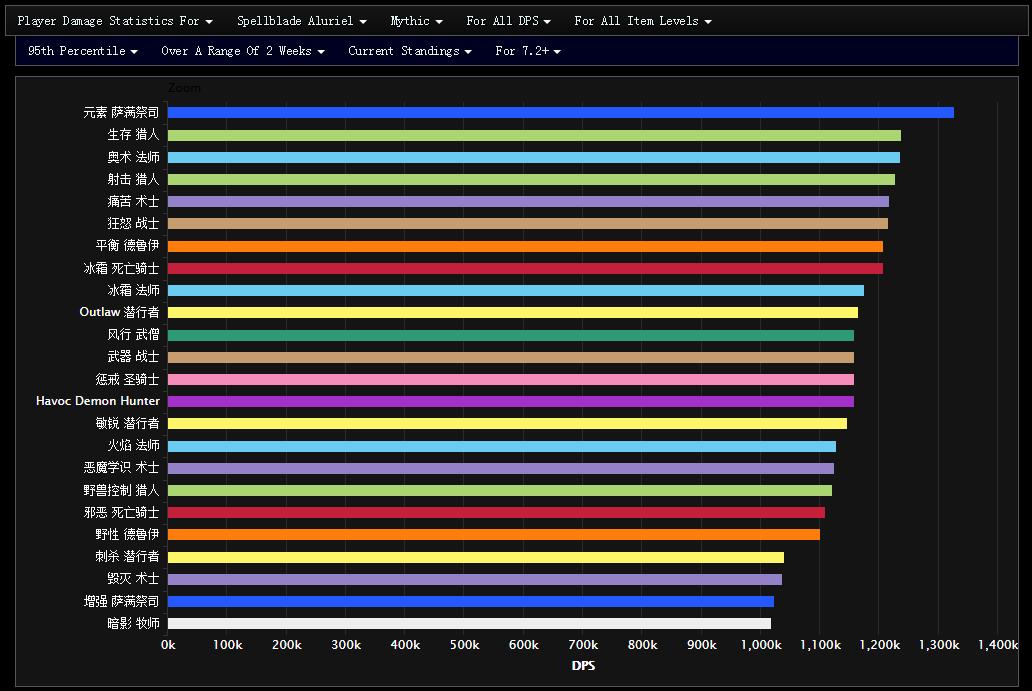Click the 痛苦 术士 bar

529,201
